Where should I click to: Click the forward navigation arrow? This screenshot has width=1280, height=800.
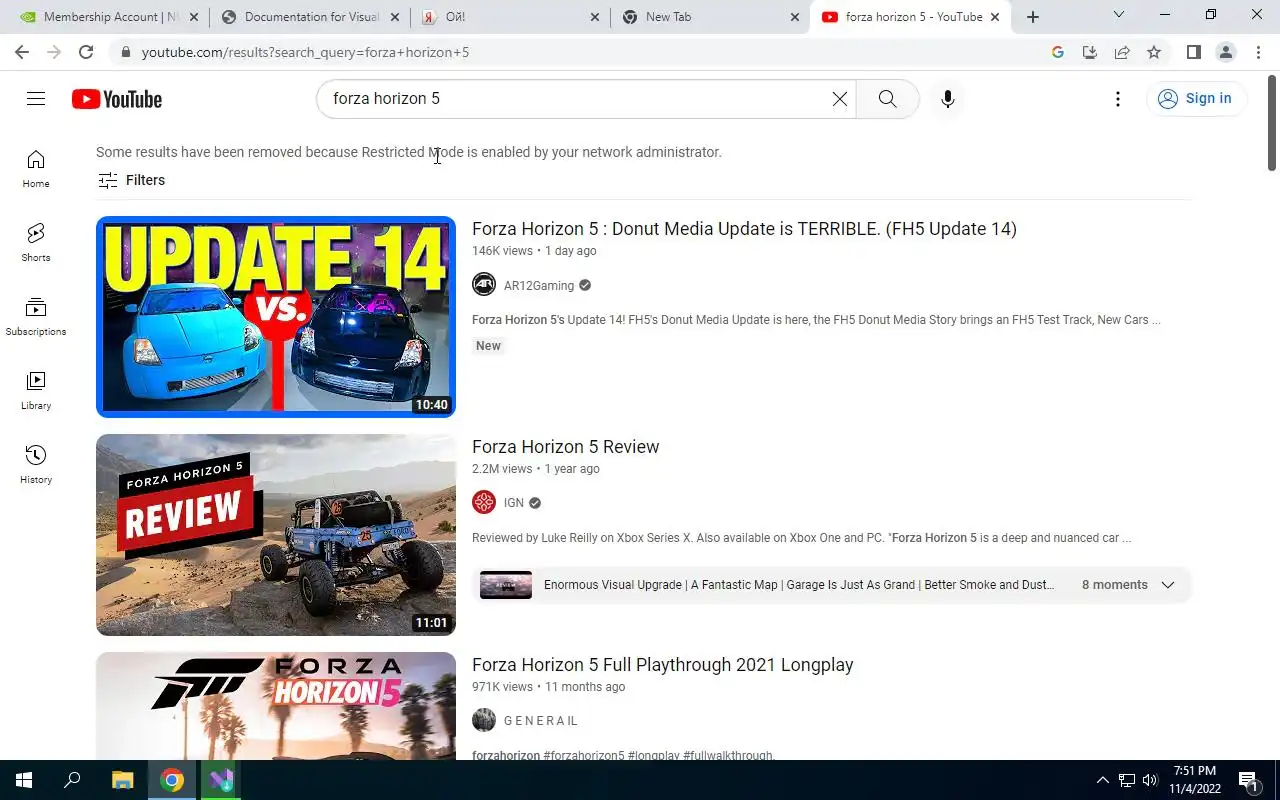[54, 52]
